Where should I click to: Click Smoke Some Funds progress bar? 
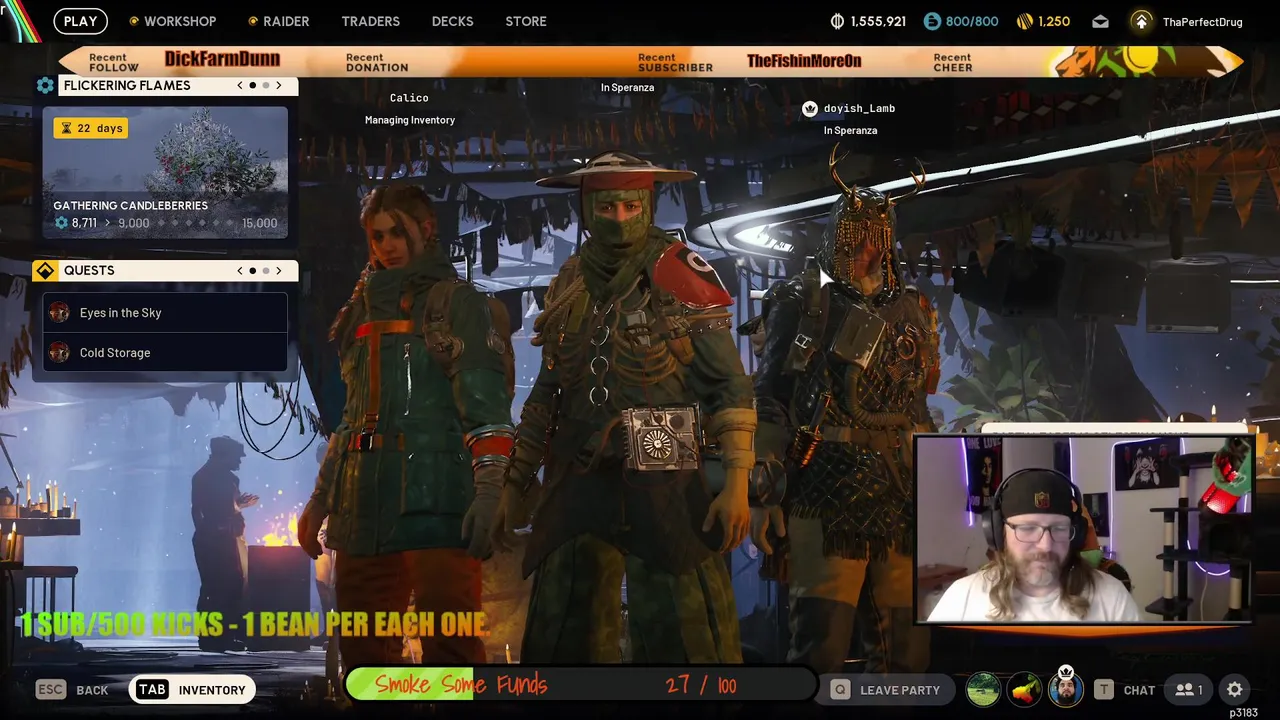pos(581,685)
